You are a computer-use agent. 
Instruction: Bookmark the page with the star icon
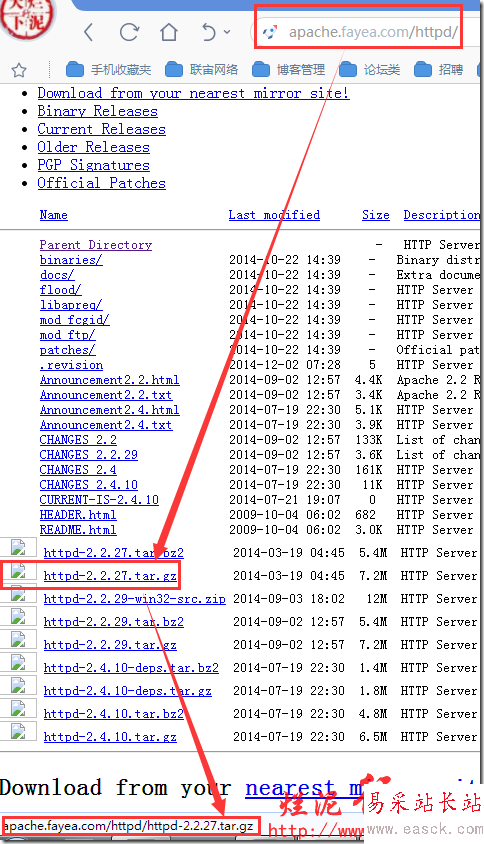19,70
